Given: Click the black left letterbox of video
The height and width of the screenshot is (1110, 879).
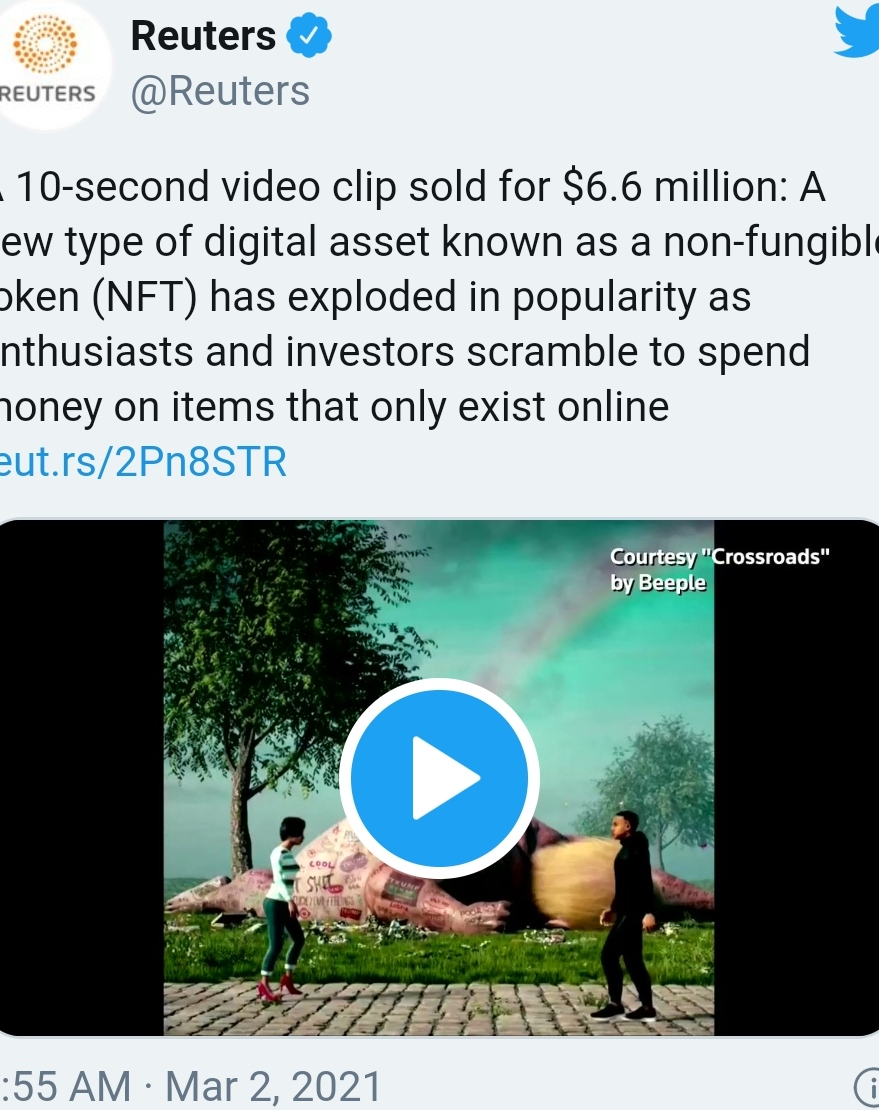Looking at the screenshot, I should (81, 778).
